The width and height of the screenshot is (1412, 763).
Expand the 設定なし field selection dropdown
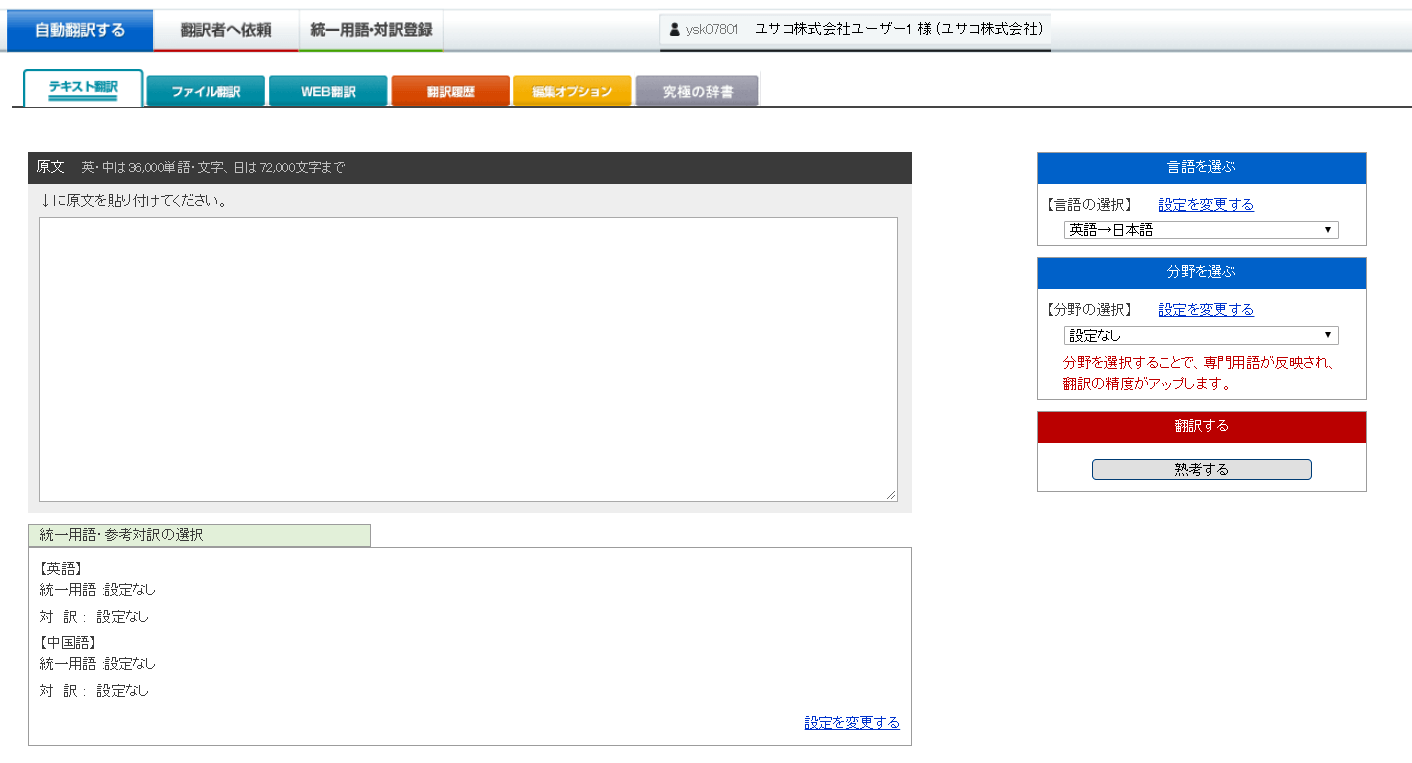click(1200, 336)
